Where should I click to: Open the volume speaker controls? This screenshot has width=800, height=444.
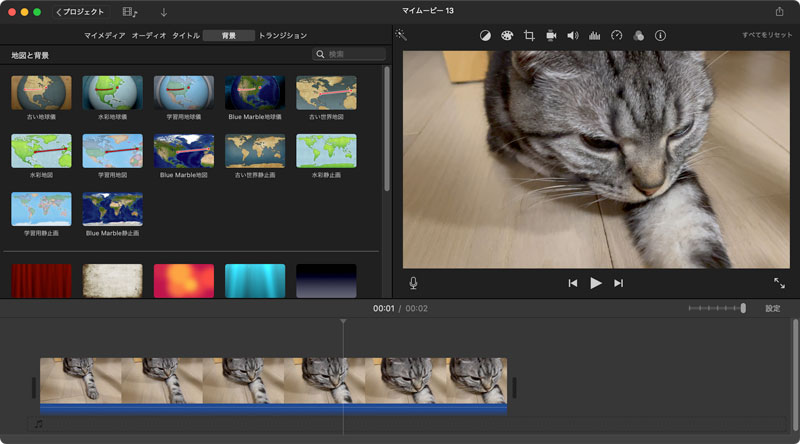[x=573, y=35]
